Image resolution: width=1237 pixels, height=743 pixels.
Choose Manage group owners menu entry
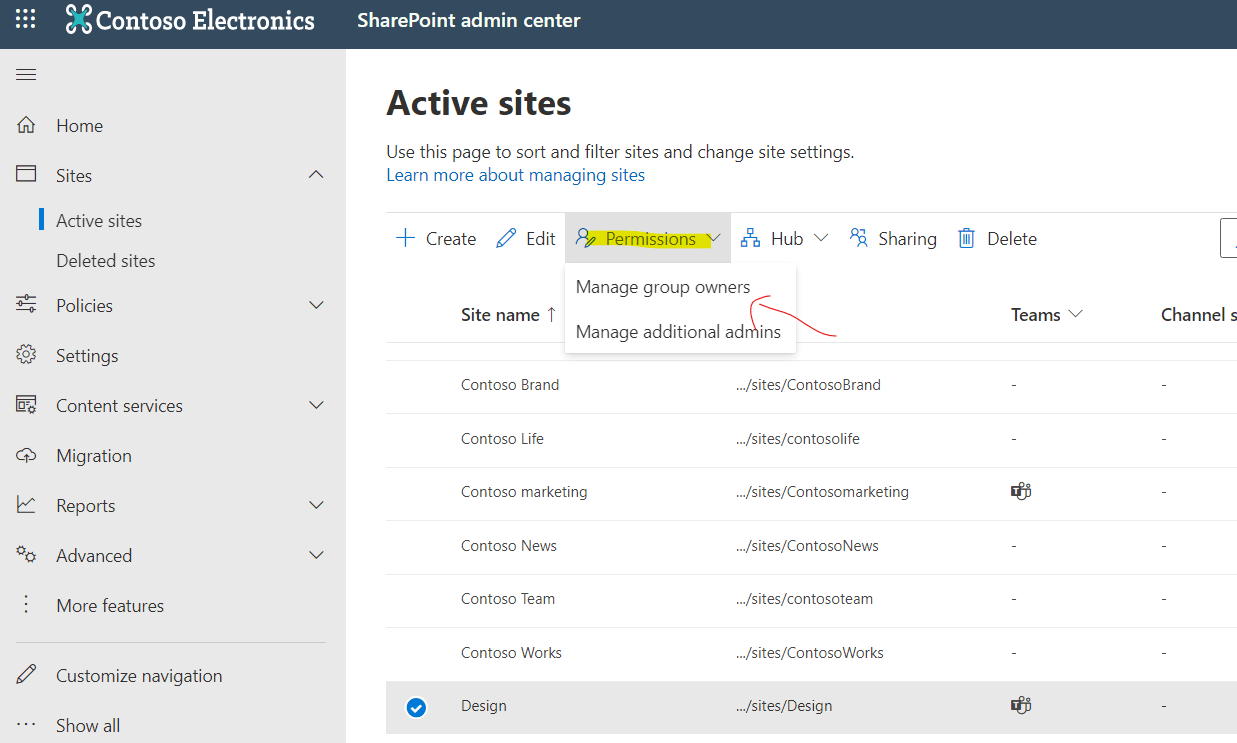click(x=663, y=287)
